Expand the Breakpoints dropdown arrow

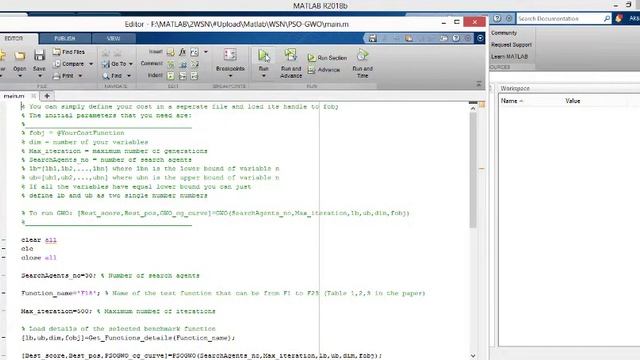point(230,76)
